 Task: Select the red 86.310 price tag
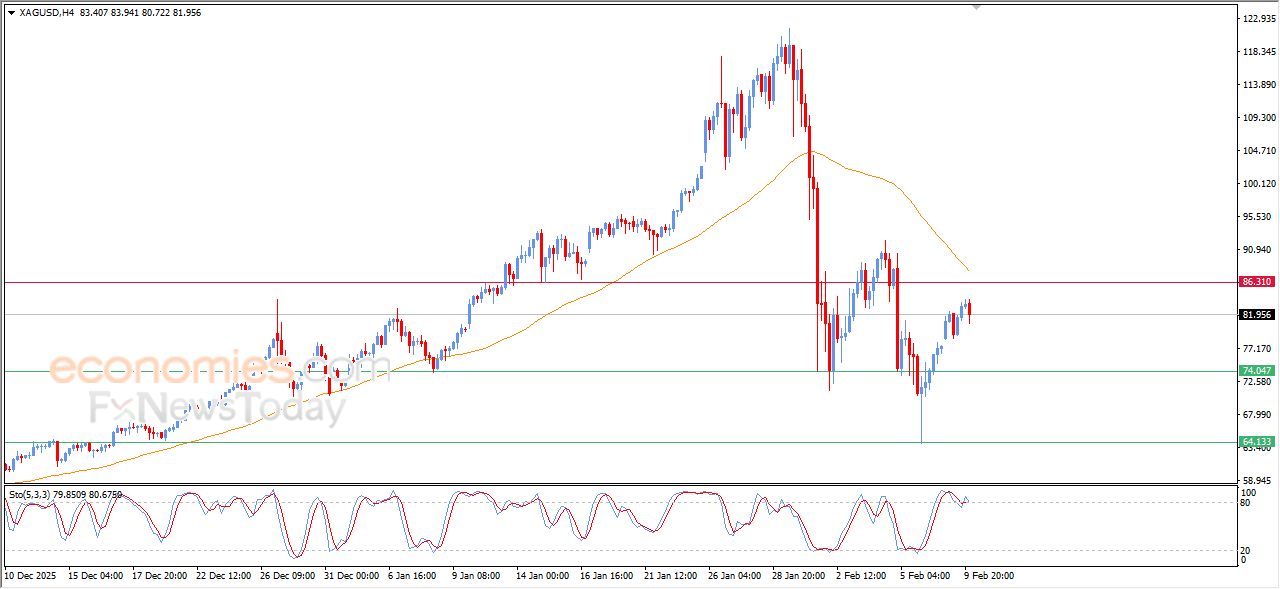coord(1257,282)
